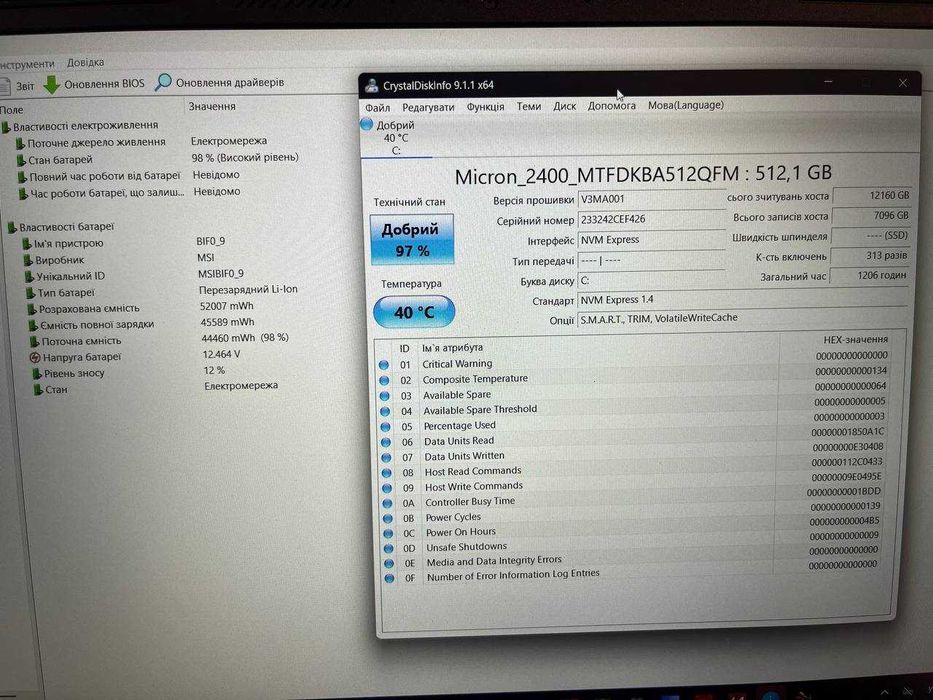933x700 pixels.
Task: Click the HEX-значення column header
Action: [x=856, y=340]
